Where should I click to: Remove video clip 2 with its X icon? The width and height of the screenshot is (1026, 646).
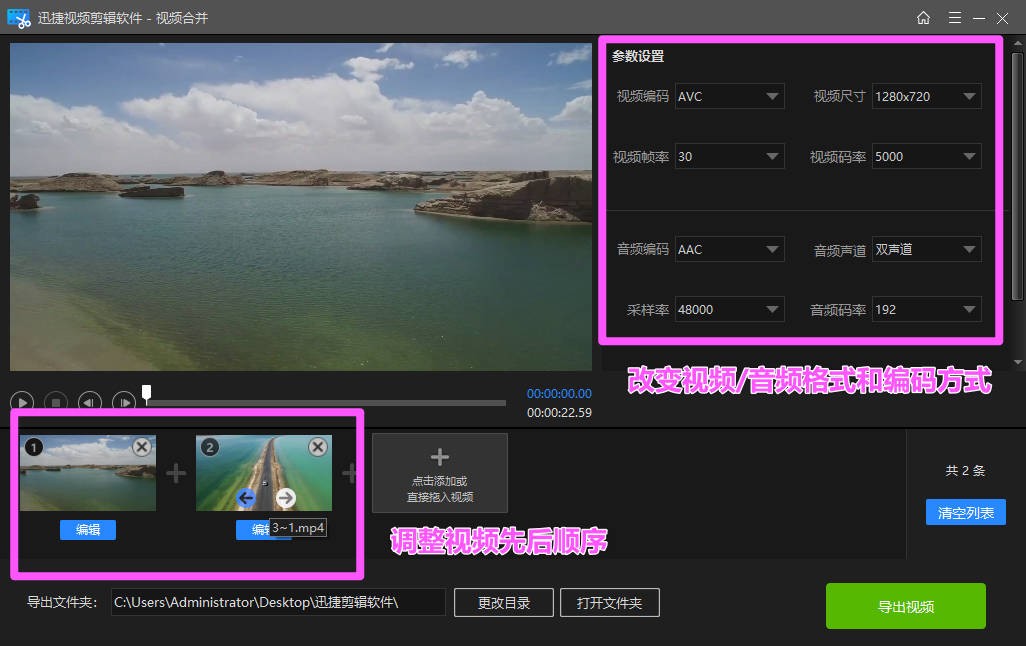coord(318,447)
